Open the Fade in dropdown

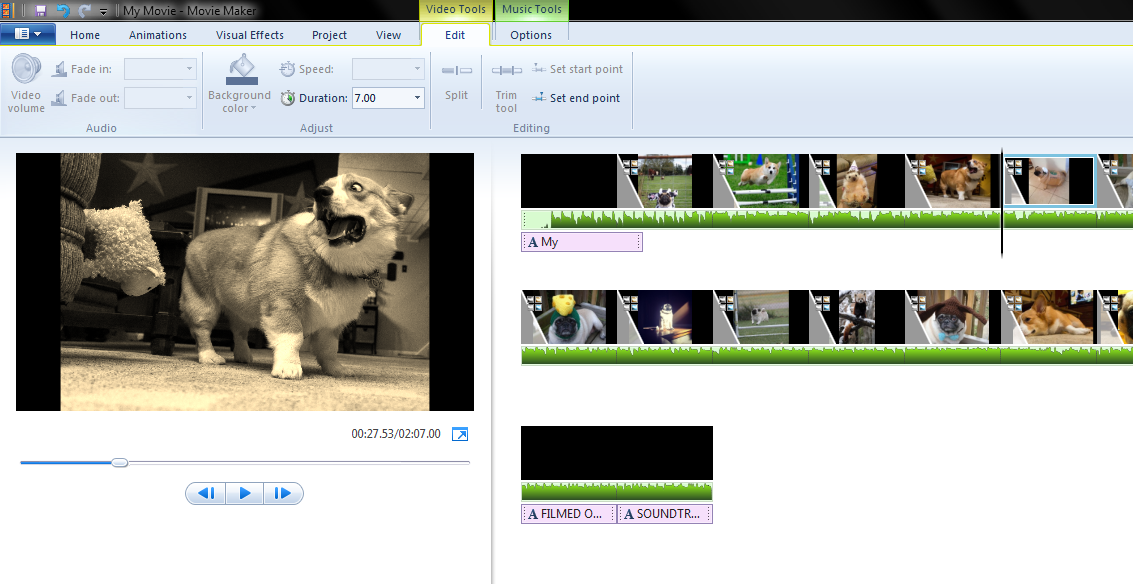click(x=187, y=68)
